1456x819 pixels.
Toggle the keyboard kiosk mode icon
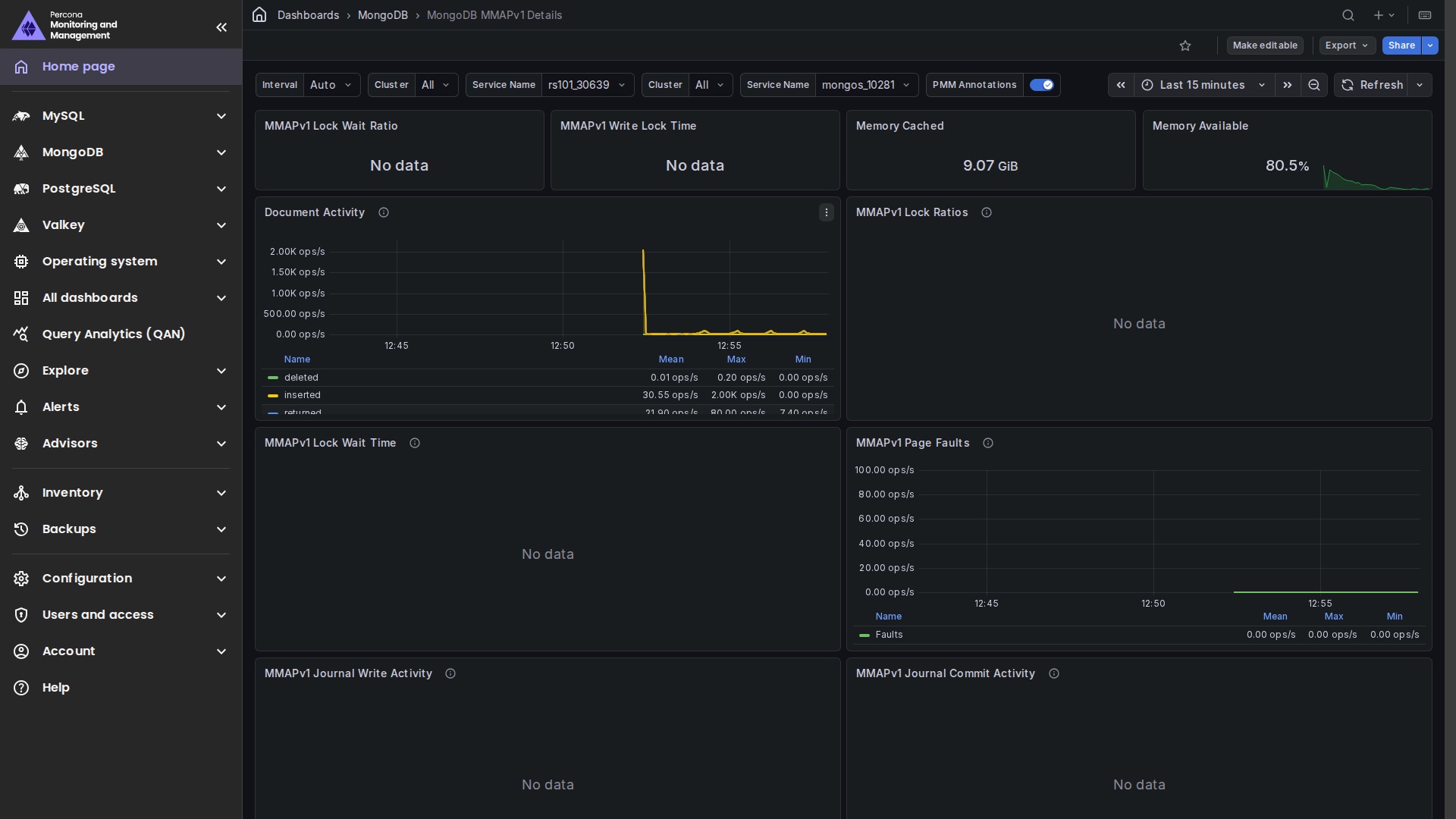1425,15
